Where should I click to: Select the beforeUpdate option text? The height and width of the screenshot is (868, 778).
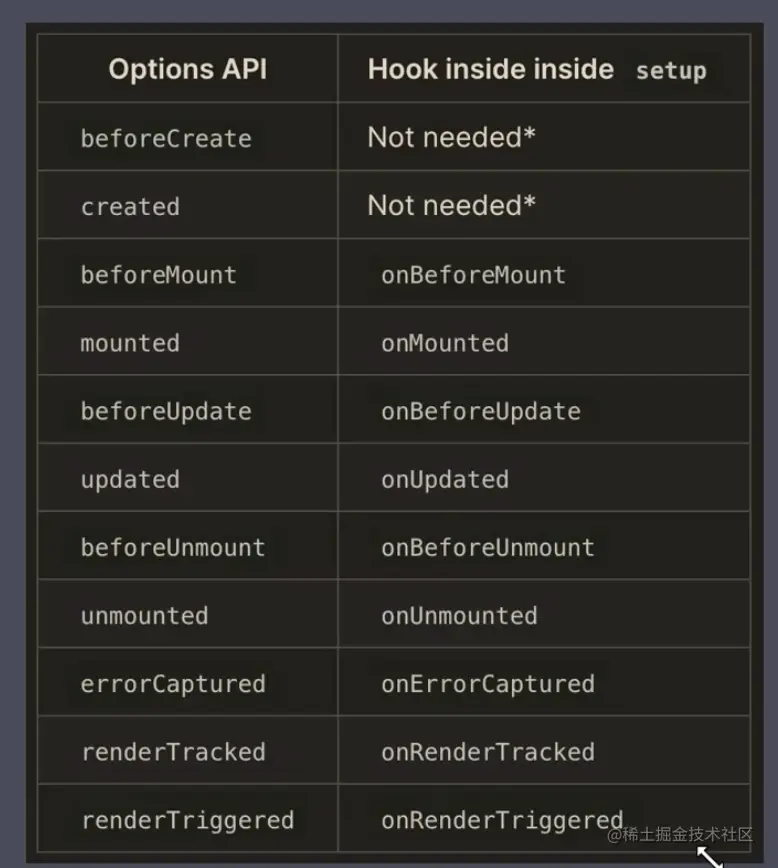point(166,411)
